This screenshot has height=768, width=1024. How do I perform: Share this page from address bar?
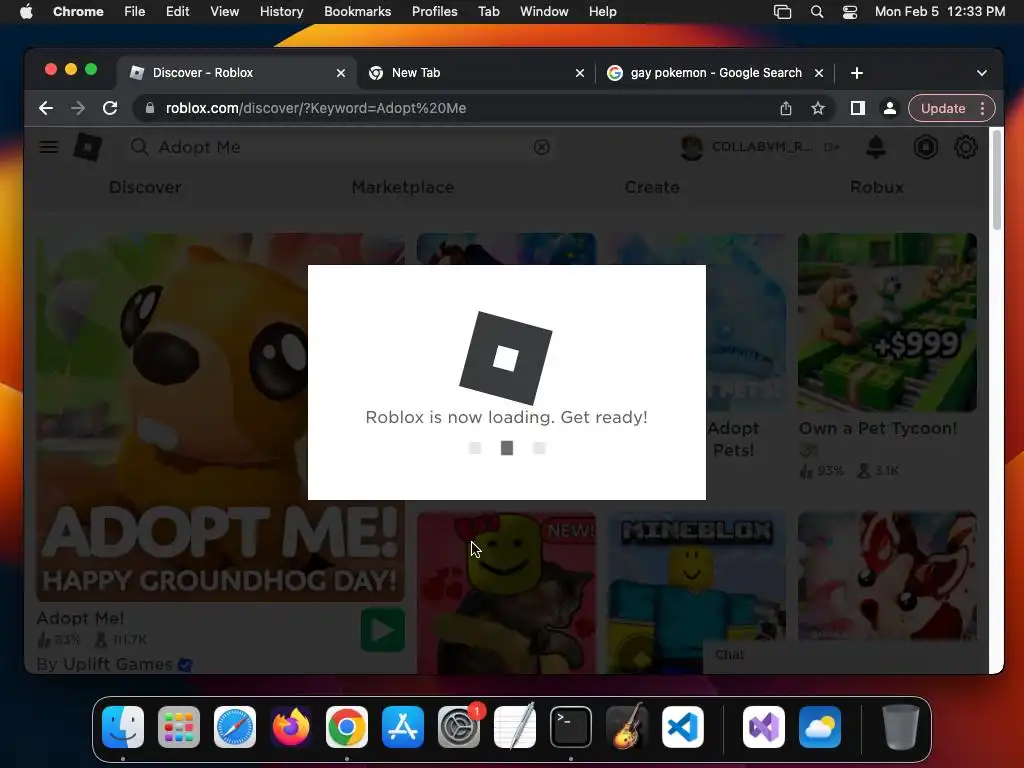(786, 108)
